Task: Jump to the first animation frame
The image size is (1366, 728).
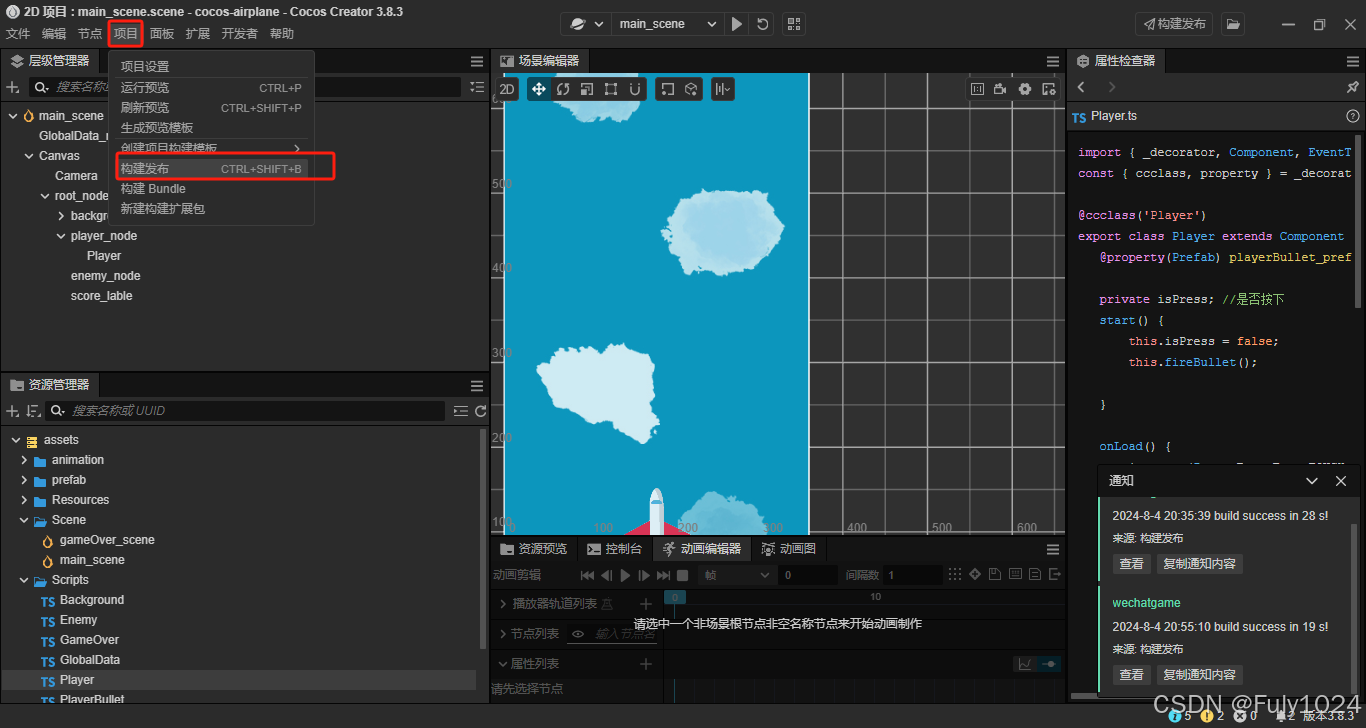Action: tap(587, 575)
